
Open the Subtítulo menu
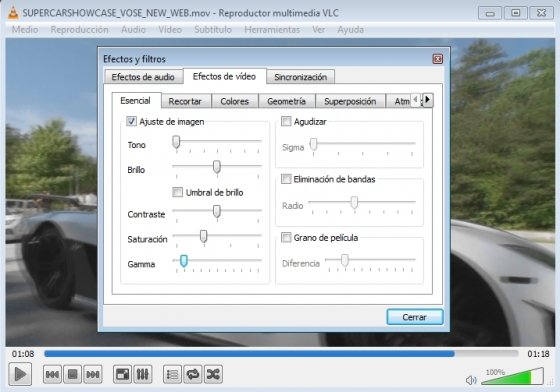pyautogui.click(x=213, y=30)
